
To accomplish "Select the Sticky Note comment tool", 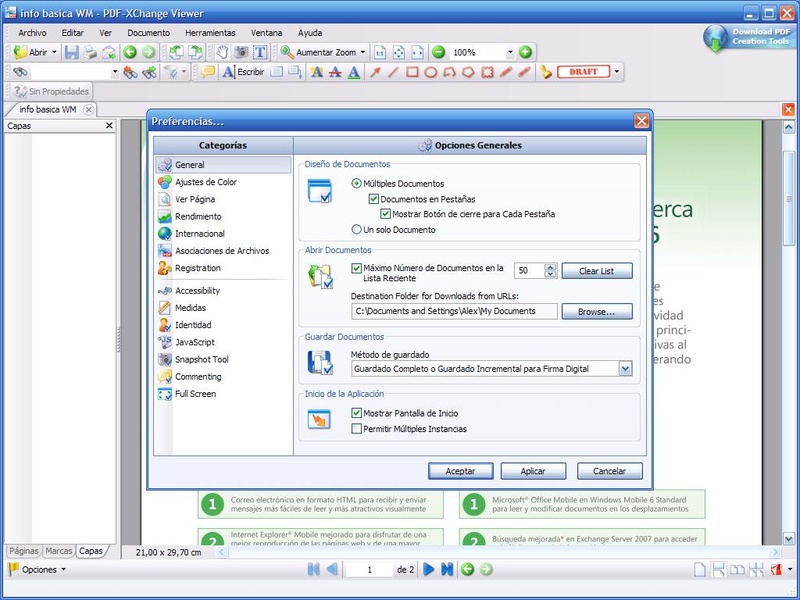I will (208, 72).
